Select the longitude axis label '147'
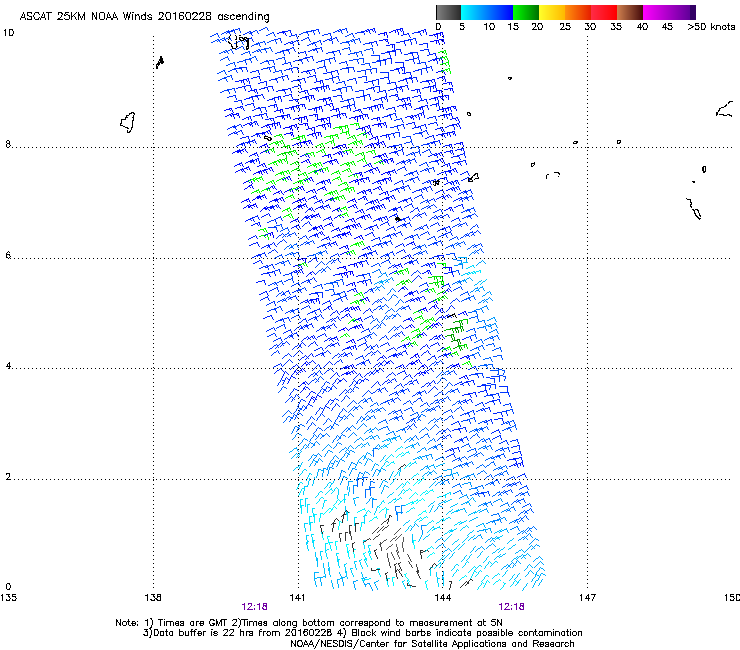 pos(587,598)
